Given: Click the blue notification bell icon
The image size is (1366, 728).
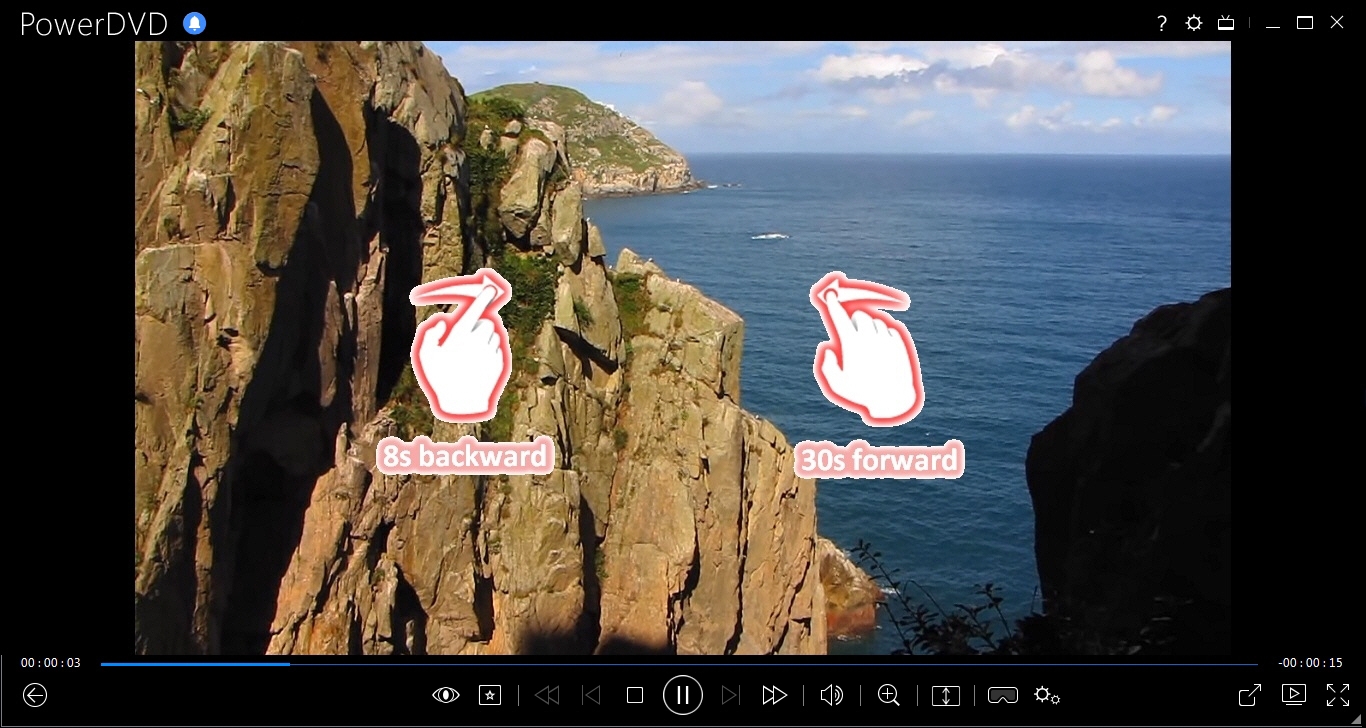Looking at the screenshot, I should [x=195, y=24].
